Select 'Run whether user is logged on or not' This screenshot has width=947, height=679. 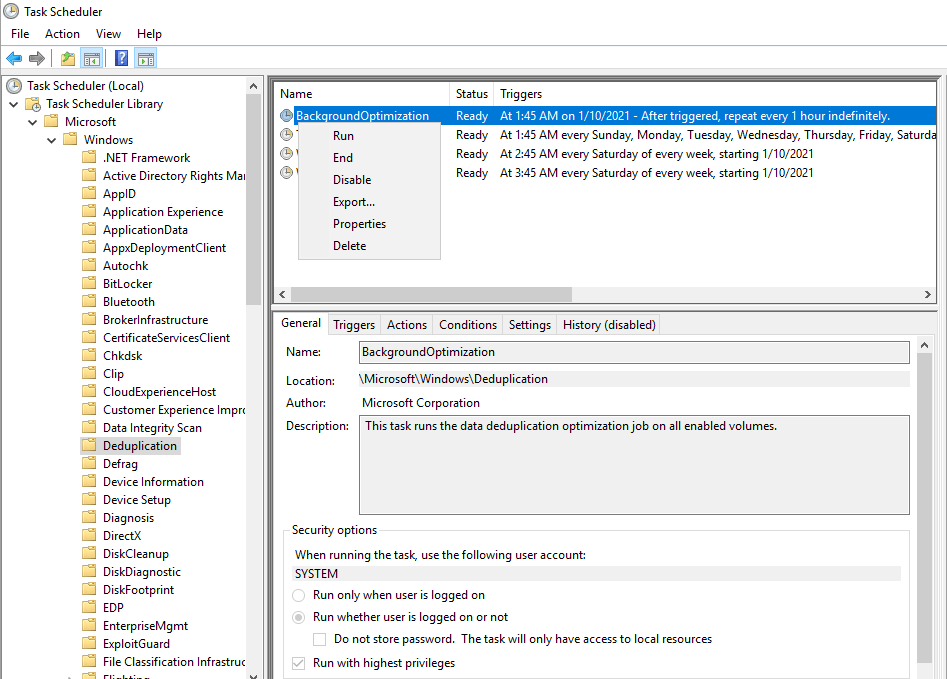298,617
